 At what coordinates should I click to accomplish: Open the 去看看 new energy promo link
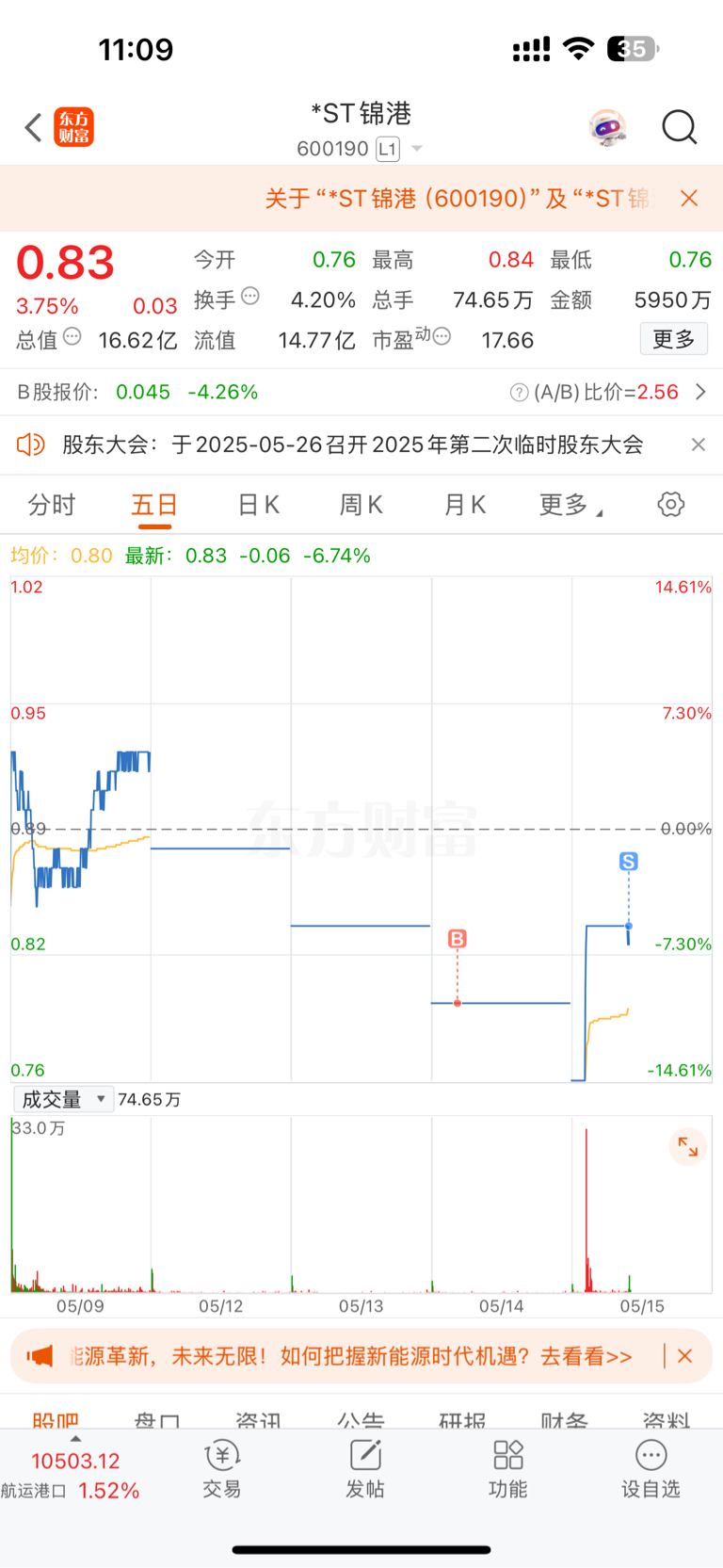pos(586,1356)
